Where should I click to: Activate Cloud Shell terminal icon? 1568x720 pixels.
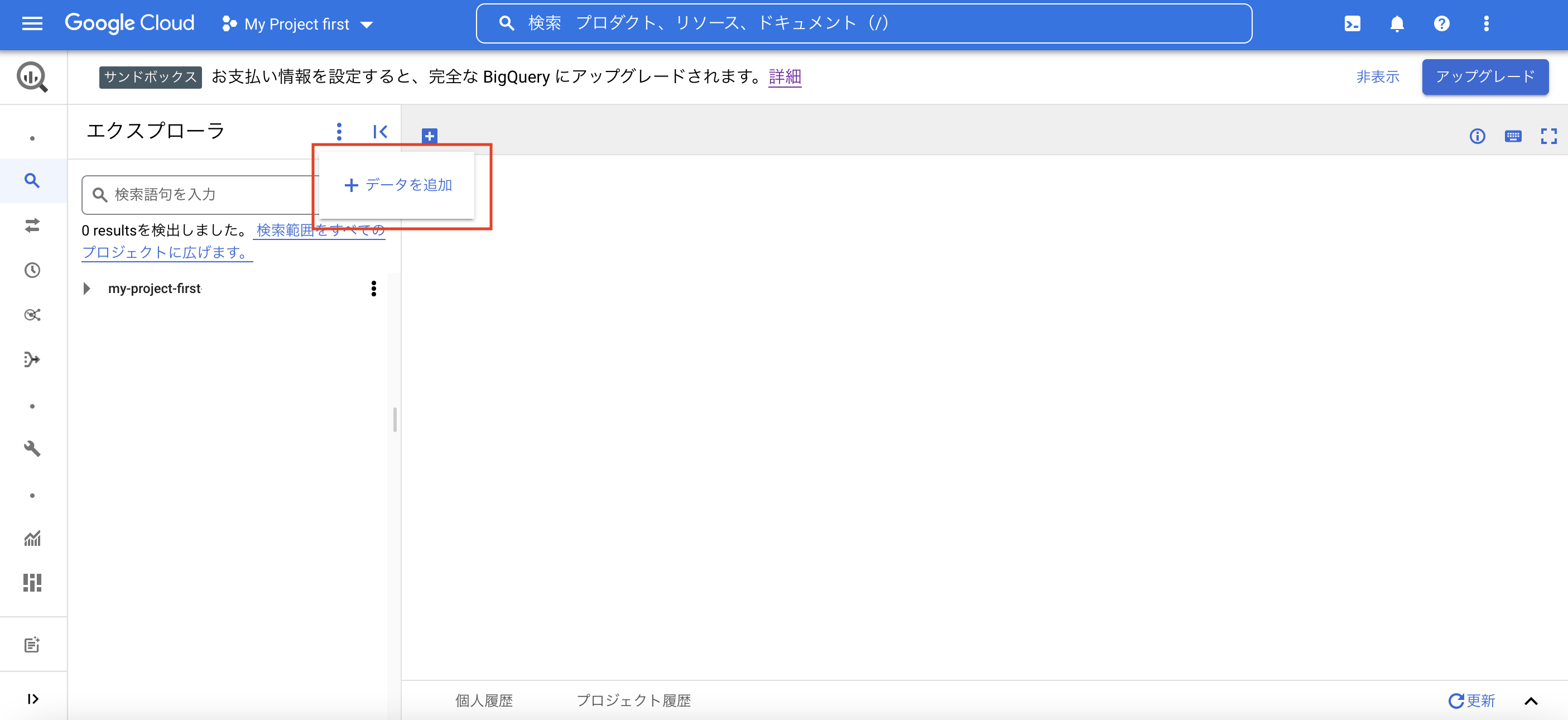[1352, 24]
